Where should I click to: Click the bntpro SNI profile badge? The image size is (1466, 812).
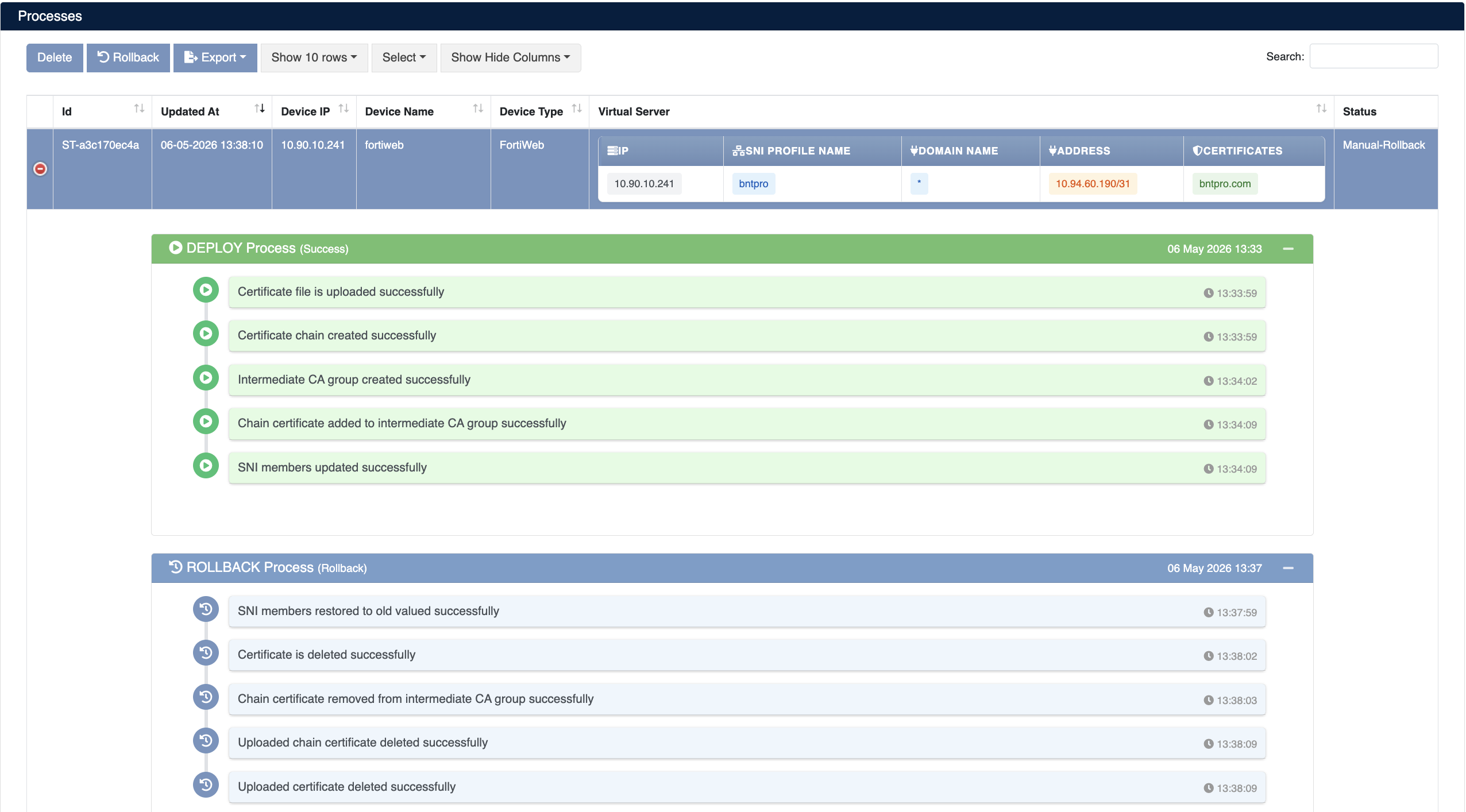point(754,184)
